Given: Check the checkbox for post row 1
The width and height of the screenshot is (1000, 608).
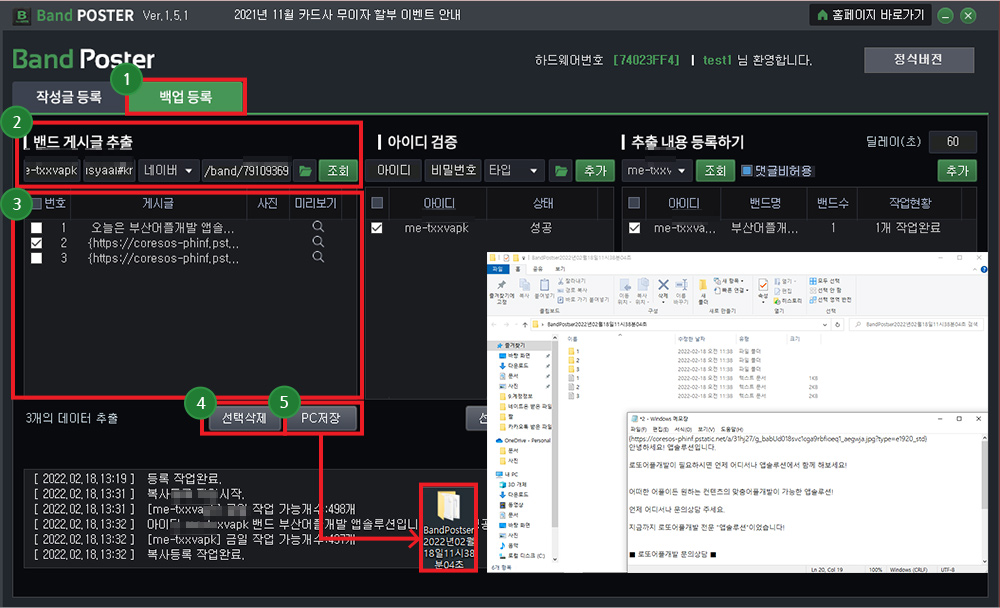Looking at the screenshot, I should tap(36, 227).
